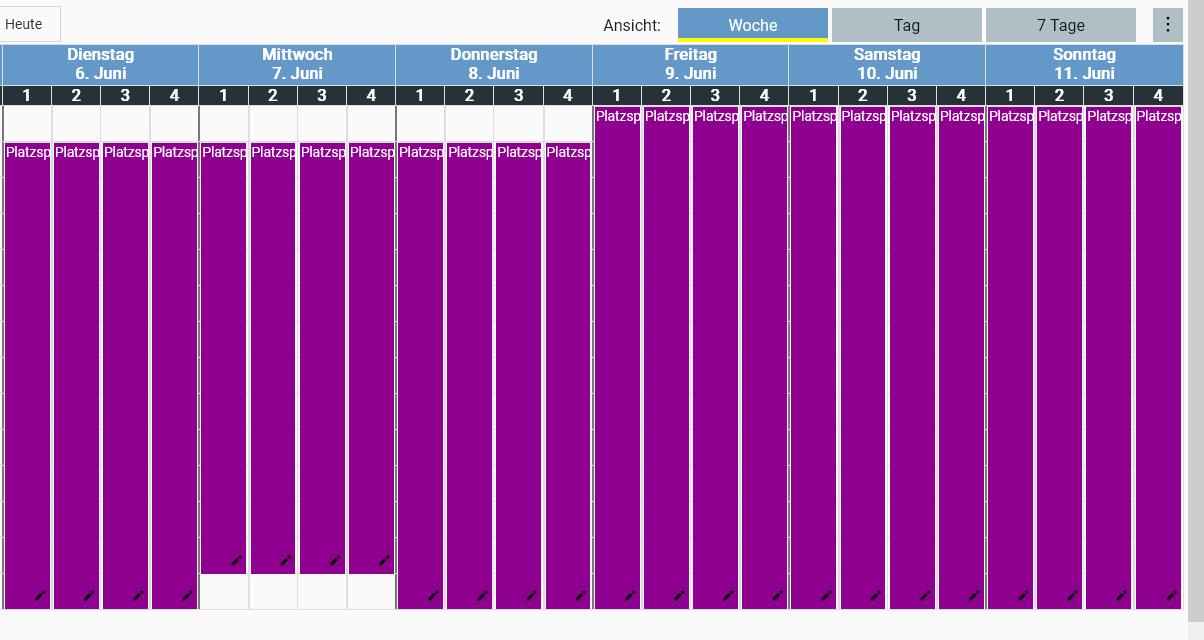Edit Dienstag court 3 booking via pencil icon
The image size is (1204, 640).
[x=139, y=596]
